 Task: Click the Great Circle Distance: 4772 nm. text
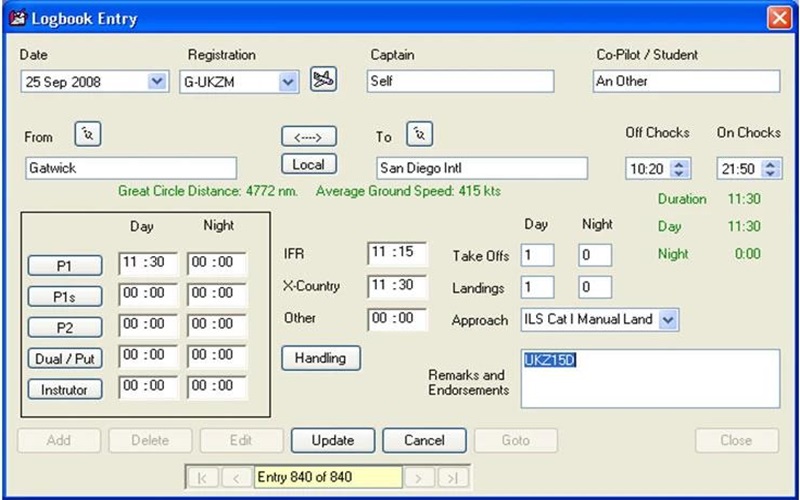click(208, 191)
